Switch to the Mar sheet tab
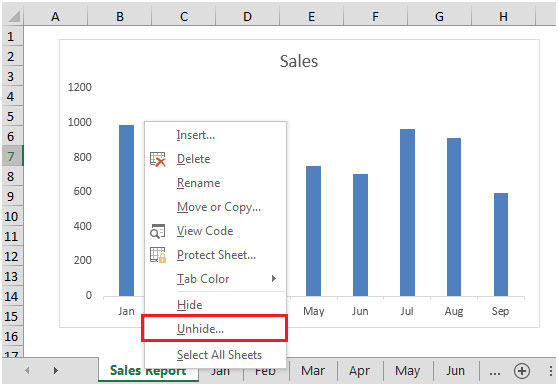Image resolution: width=558 pixels, height=386 pixels. coord(313,371)
